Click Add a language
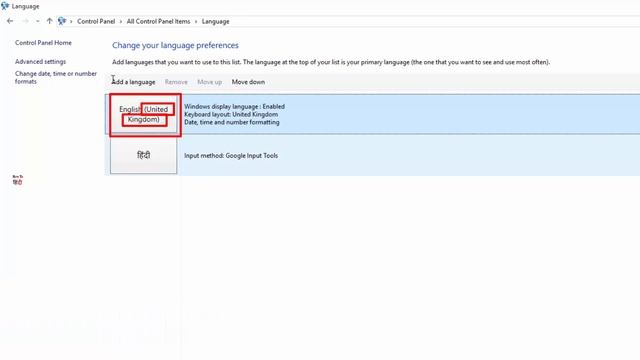Screen dimensions: 640x360 (x=133, y=82)
